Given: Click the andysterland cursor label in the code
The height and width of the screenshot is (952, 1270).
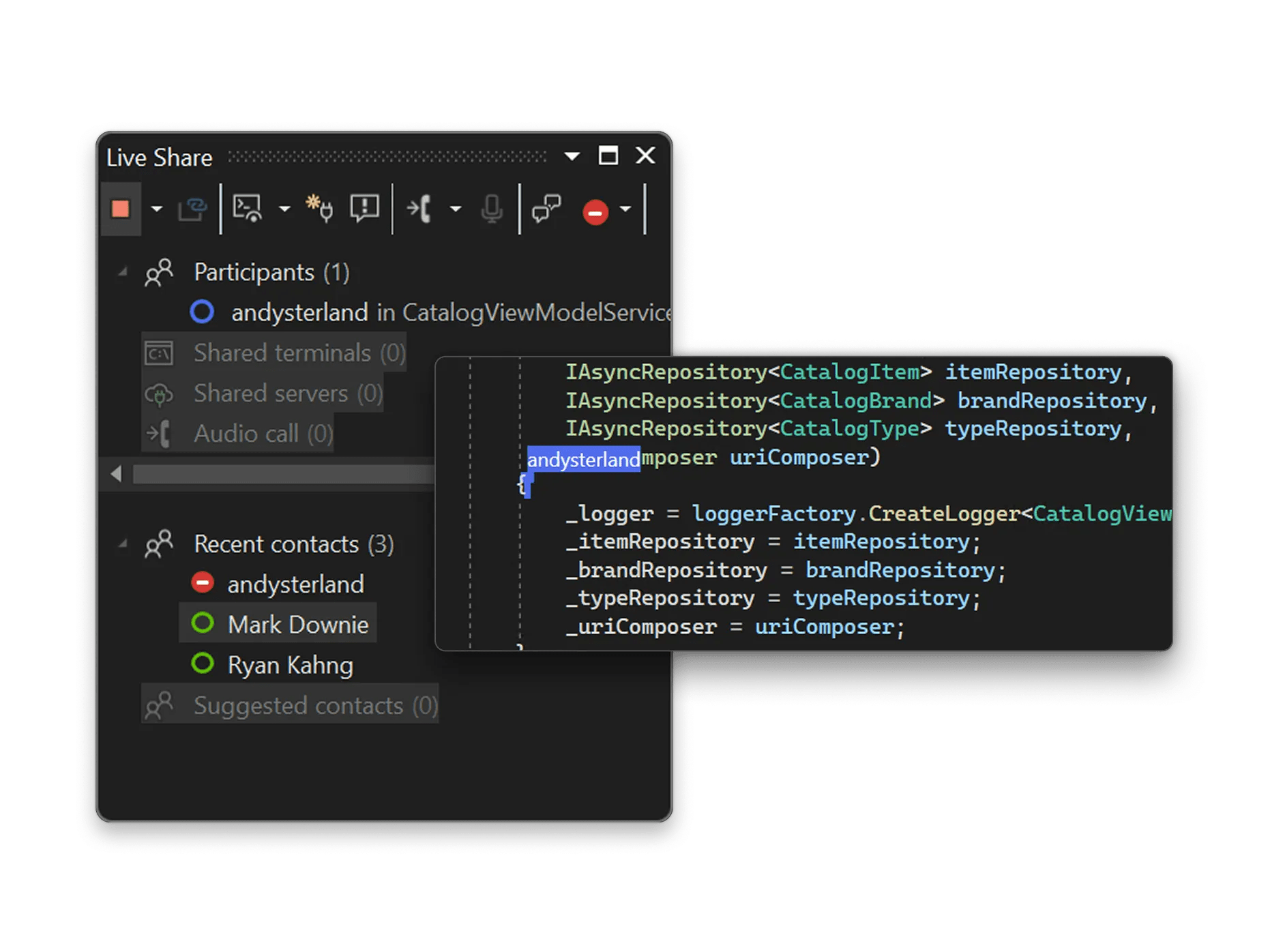Looking at the screenshot, I should (584, 459).
